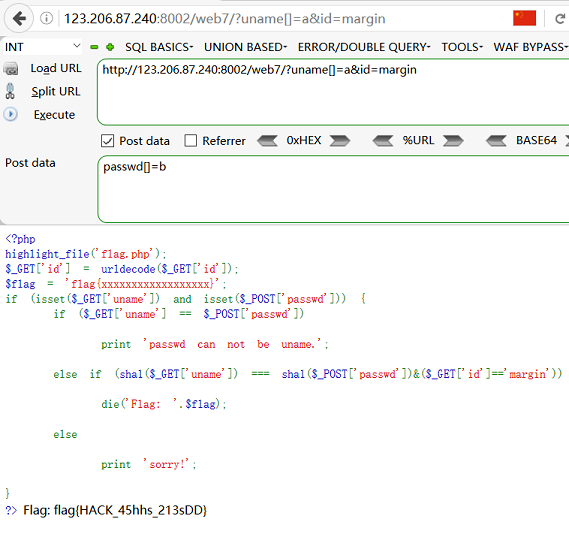Encode with right arrow after %URL
569x534 pixels.
(453, 141)
